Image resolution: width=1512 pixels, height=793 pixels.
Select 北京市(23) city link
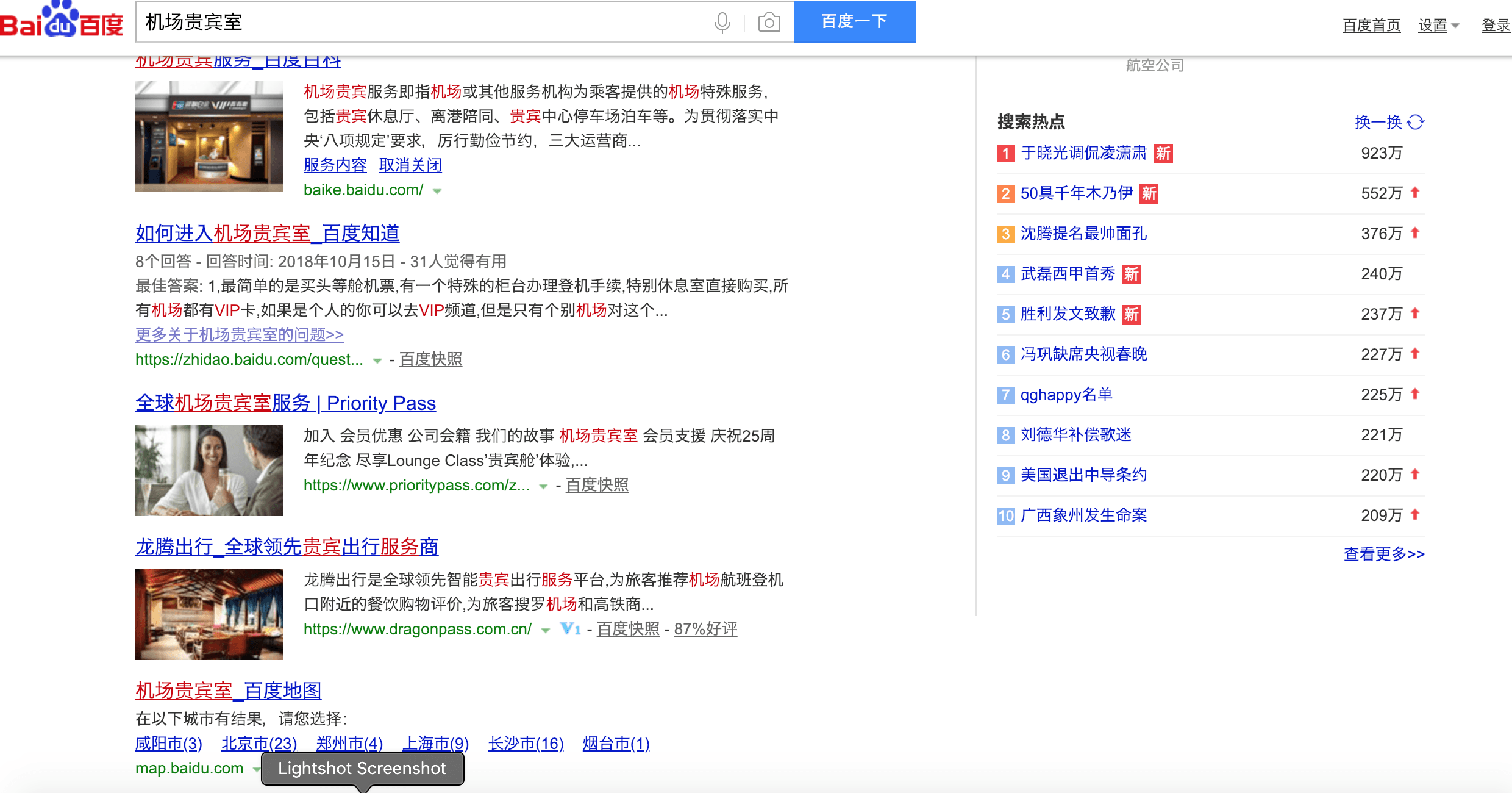[x=259, y=744]
